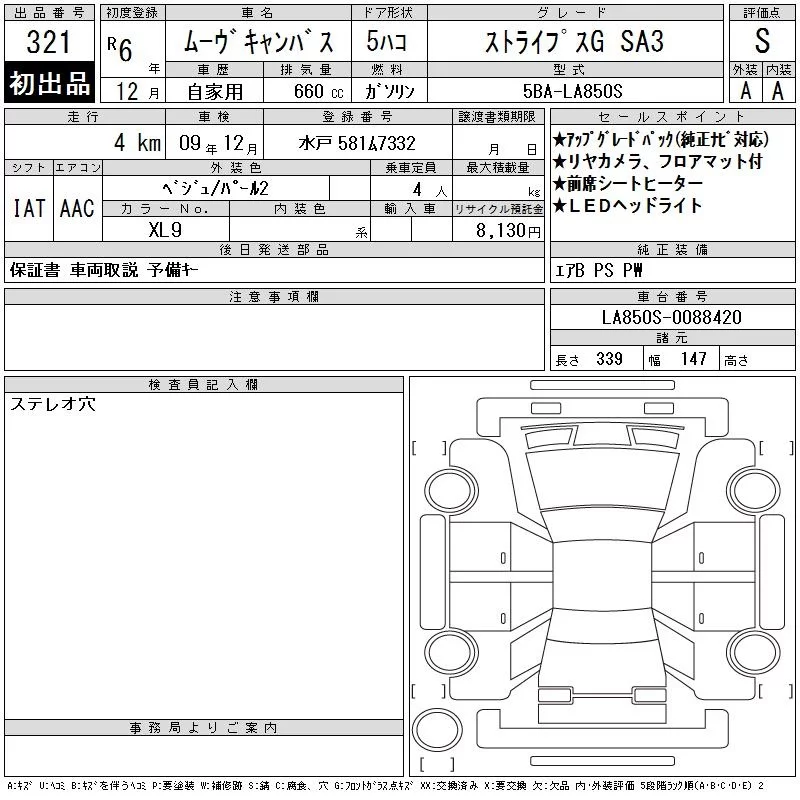Click interior rating A under 内装
800x800 pixels.
[778, 91]
